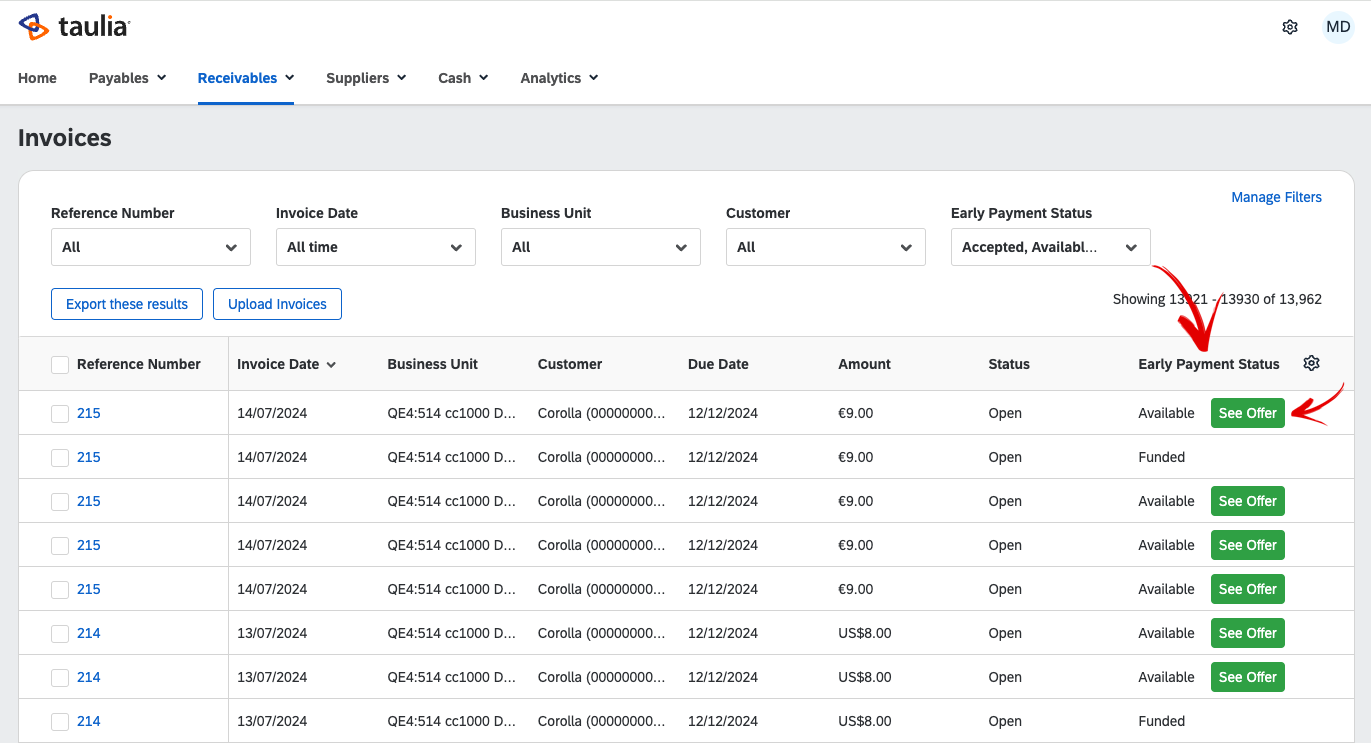Click the results count text
Image resolution: width=1371 pixels, height=743 pixels.
coord(1217,299)
